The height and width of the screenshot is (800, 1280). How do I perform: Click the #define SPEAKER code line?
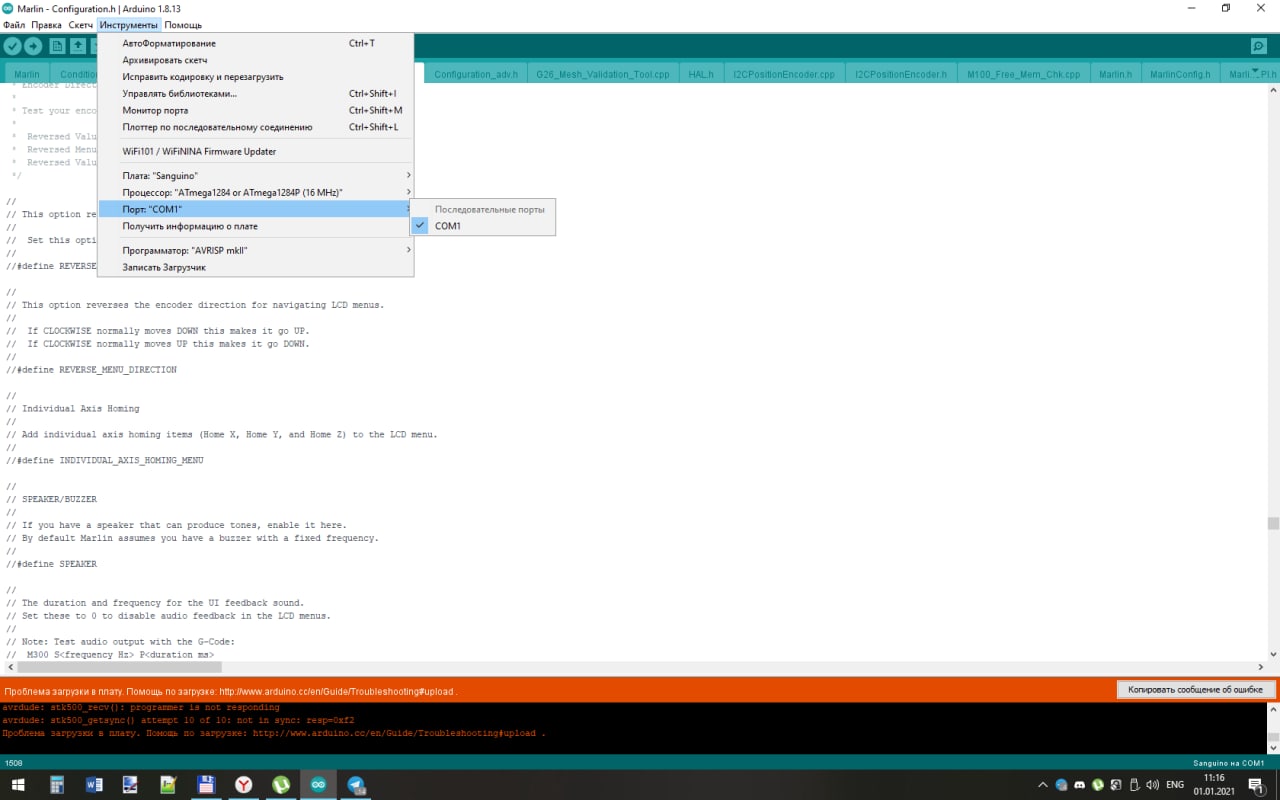pos(52,564)
